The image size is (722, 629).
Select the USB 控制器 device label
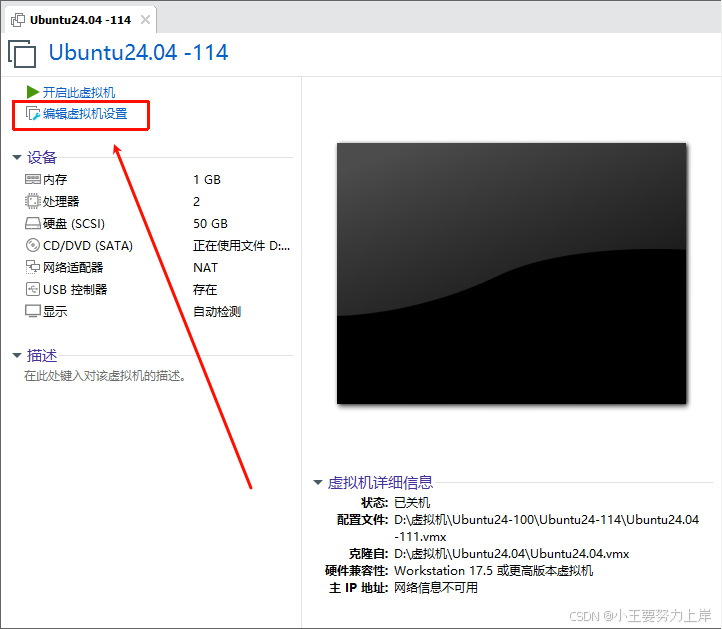(x=75, y=290)
